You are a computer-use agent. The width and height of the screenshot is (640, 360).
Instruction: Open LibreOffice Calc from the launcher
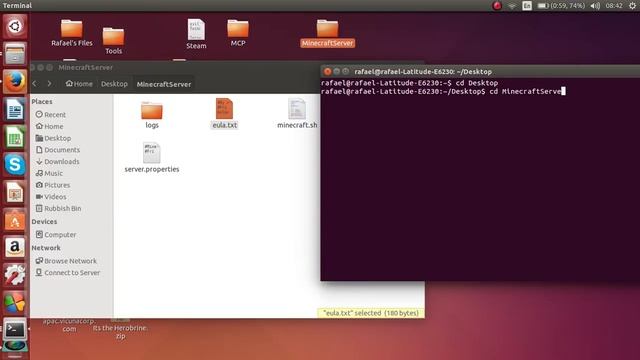point(15,137)
